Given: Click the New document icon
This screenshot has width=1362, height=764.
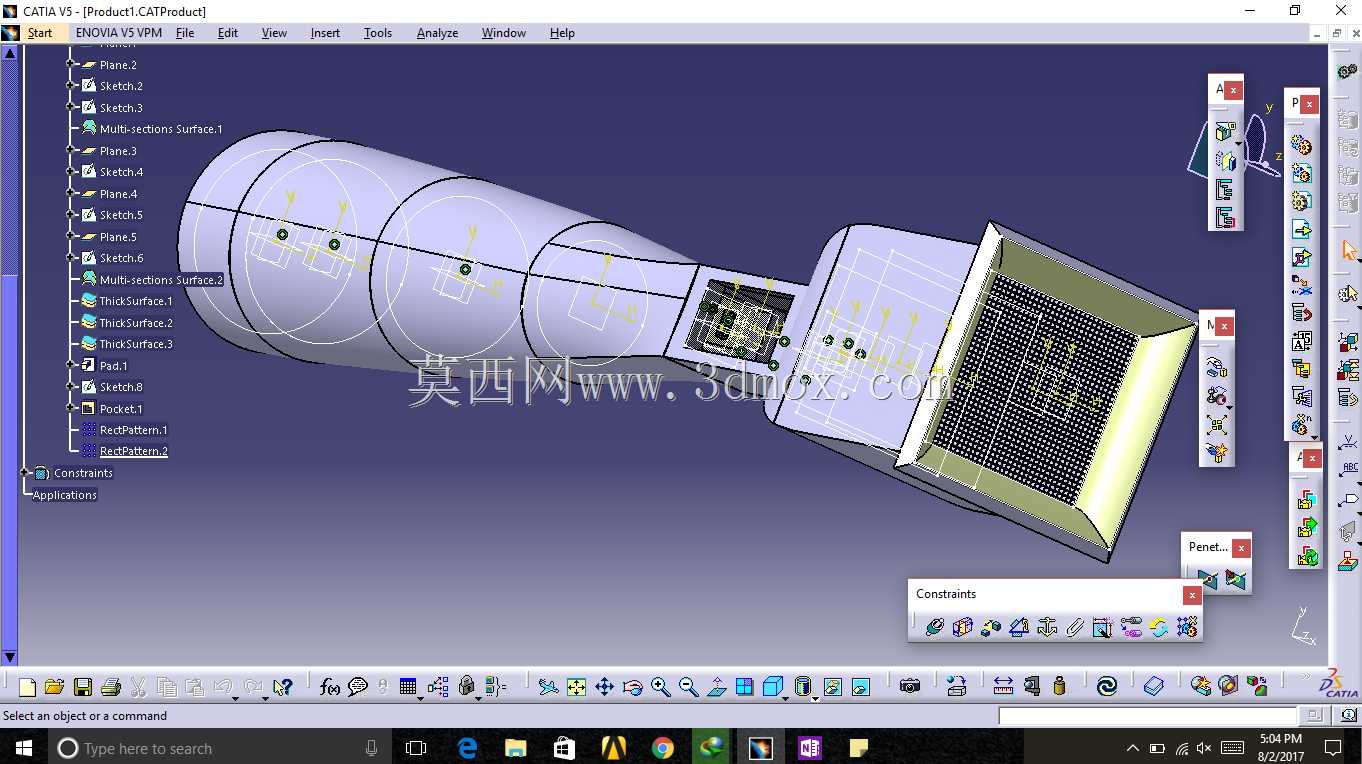Looking at the screenshot, I should click(27, 687).
